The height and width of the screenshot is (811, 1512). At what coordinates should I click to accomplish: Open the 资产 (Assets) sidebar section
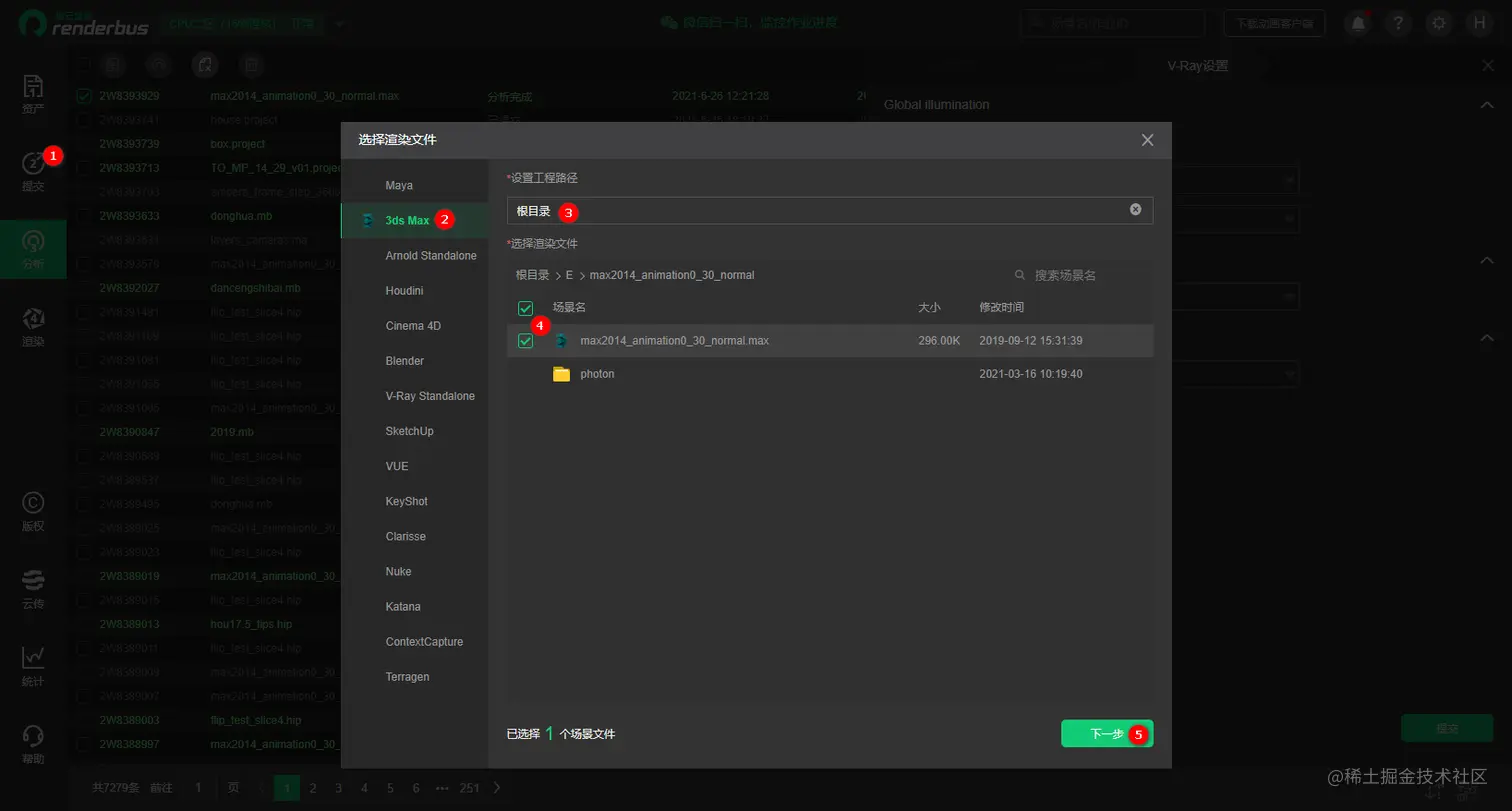pyautogui.click(x=33, y=93)
